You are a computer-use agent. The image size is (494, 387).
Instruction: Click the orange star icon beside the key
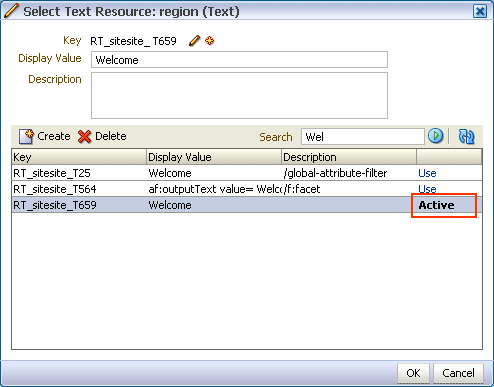click(210, 41)
